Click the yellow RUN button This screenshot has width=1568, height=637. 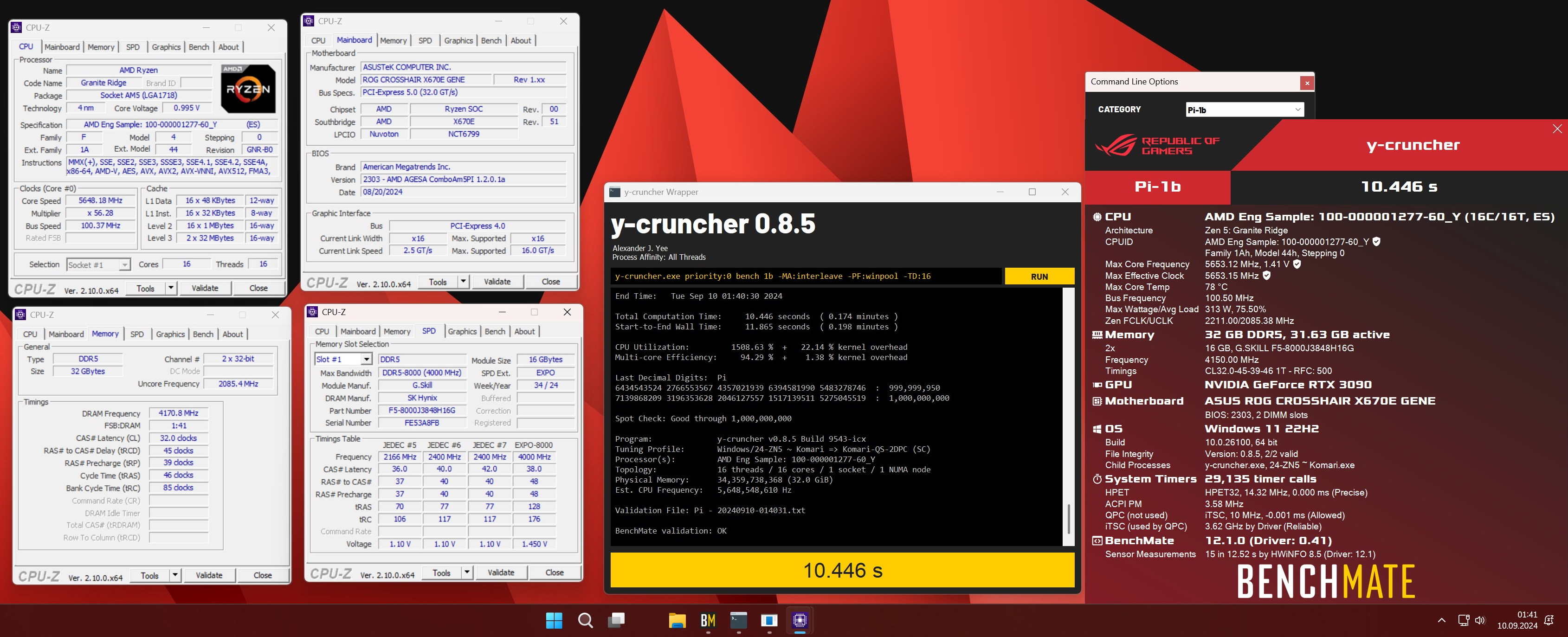[1039, 276]
